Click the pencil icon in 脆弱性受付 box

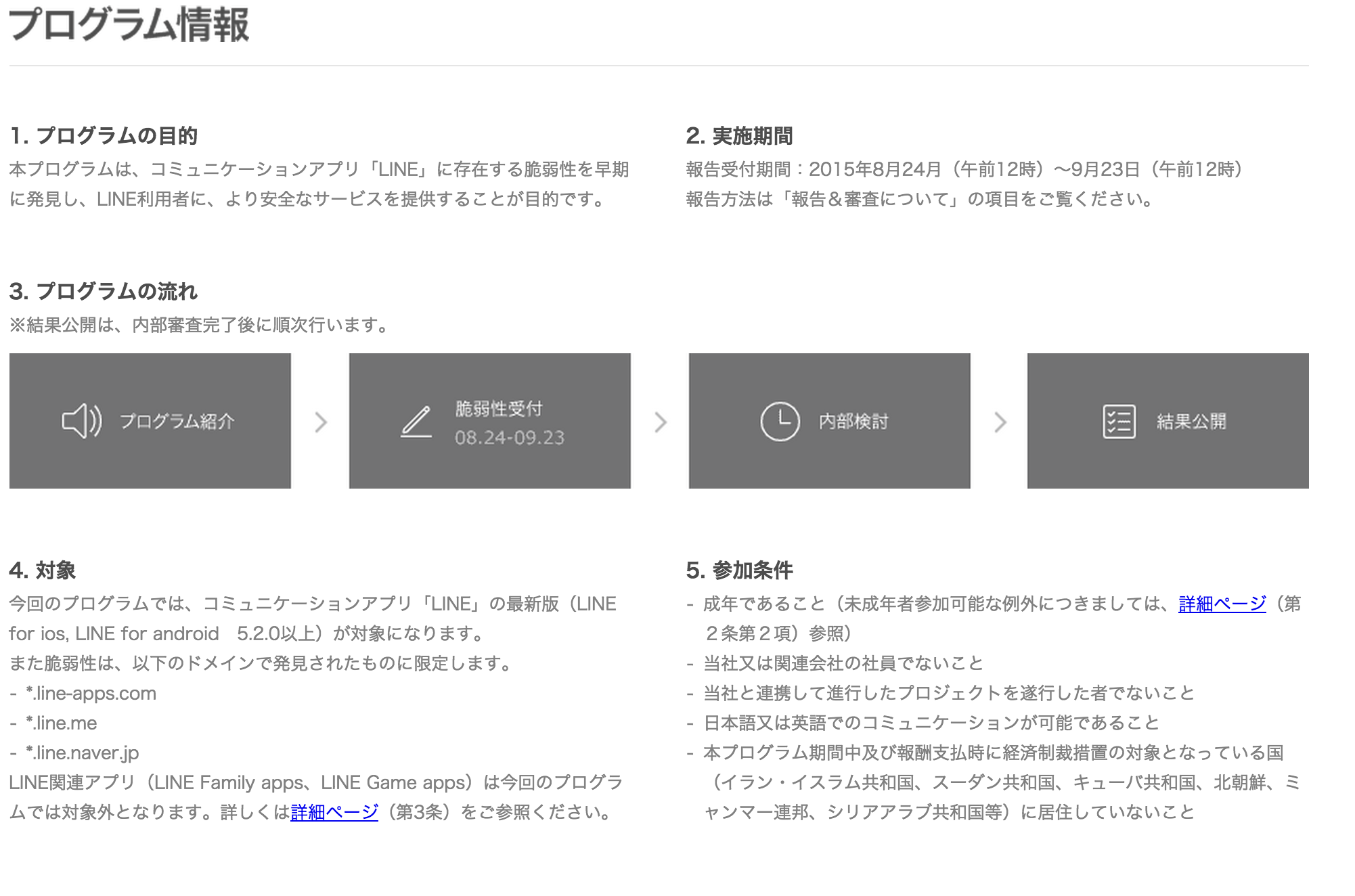click(x=416, y=422)
